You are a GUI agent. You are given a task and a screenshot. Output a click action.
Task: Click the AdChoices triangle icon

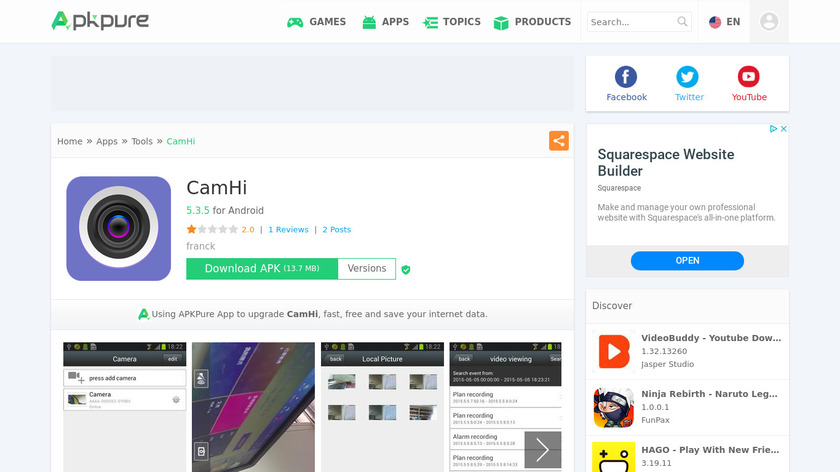point(773,129)
